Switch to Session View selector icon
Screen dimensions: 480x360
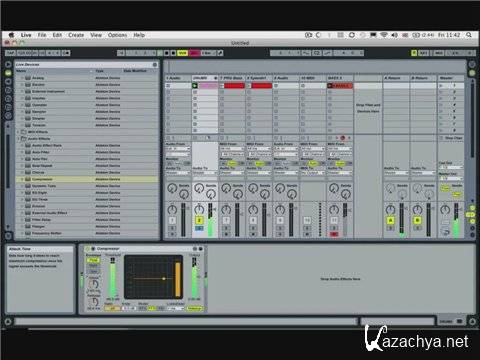point(472,72)
